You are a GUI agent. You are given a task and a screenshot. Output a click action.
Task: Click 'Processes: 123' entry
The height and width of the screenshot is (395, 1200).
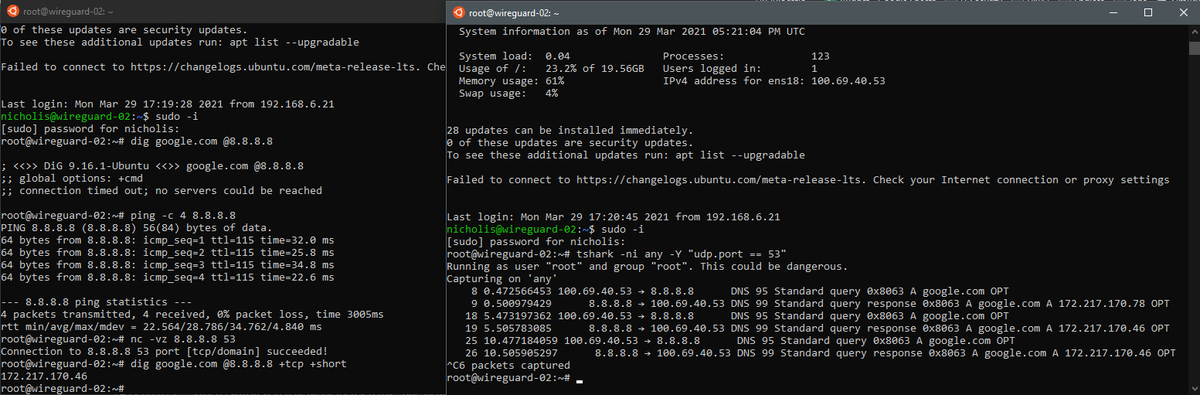pyautogui.click(x=747, y=56)
